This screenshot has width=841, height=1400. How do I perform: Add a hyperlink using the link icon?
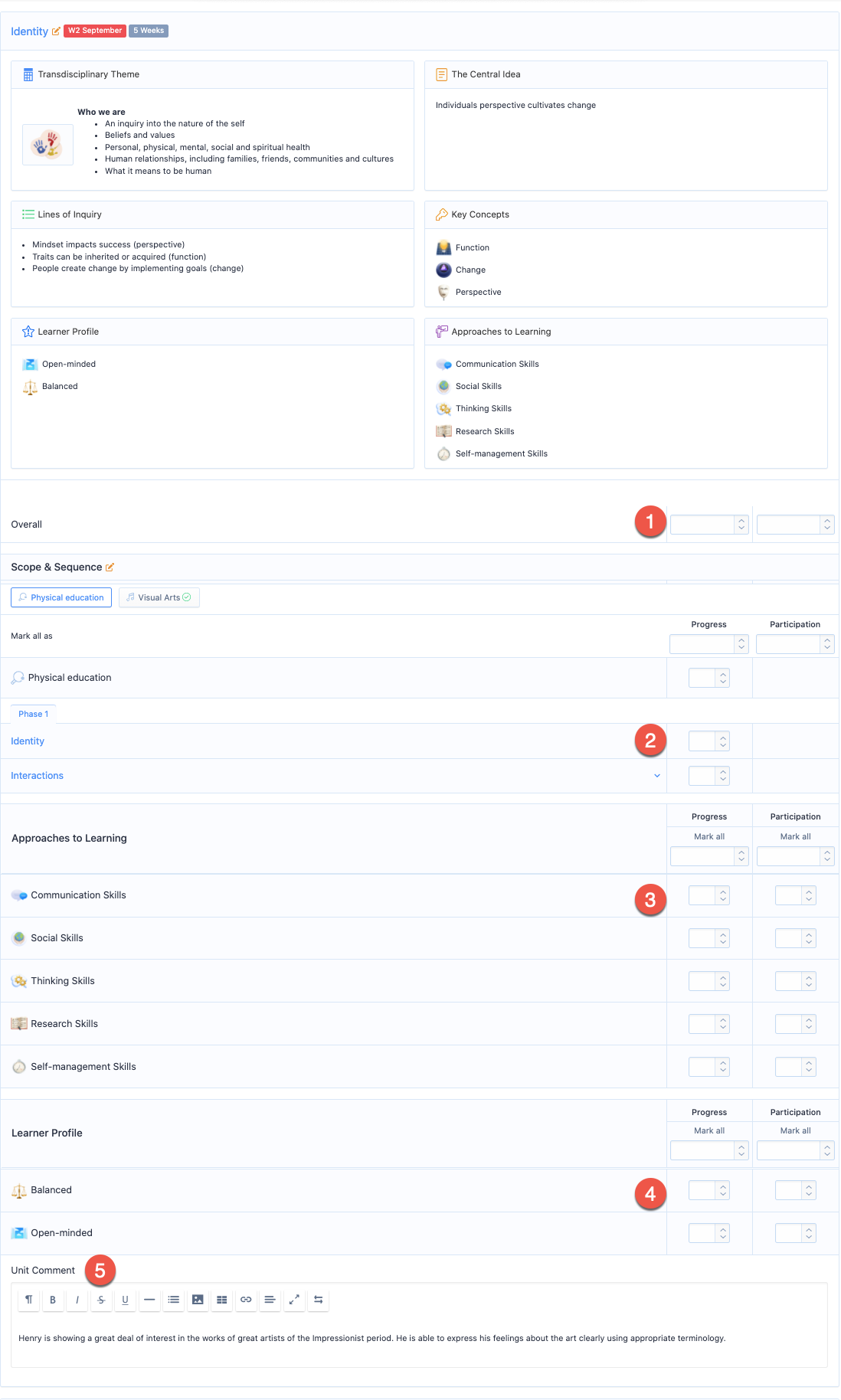(x=246, y=1300)
